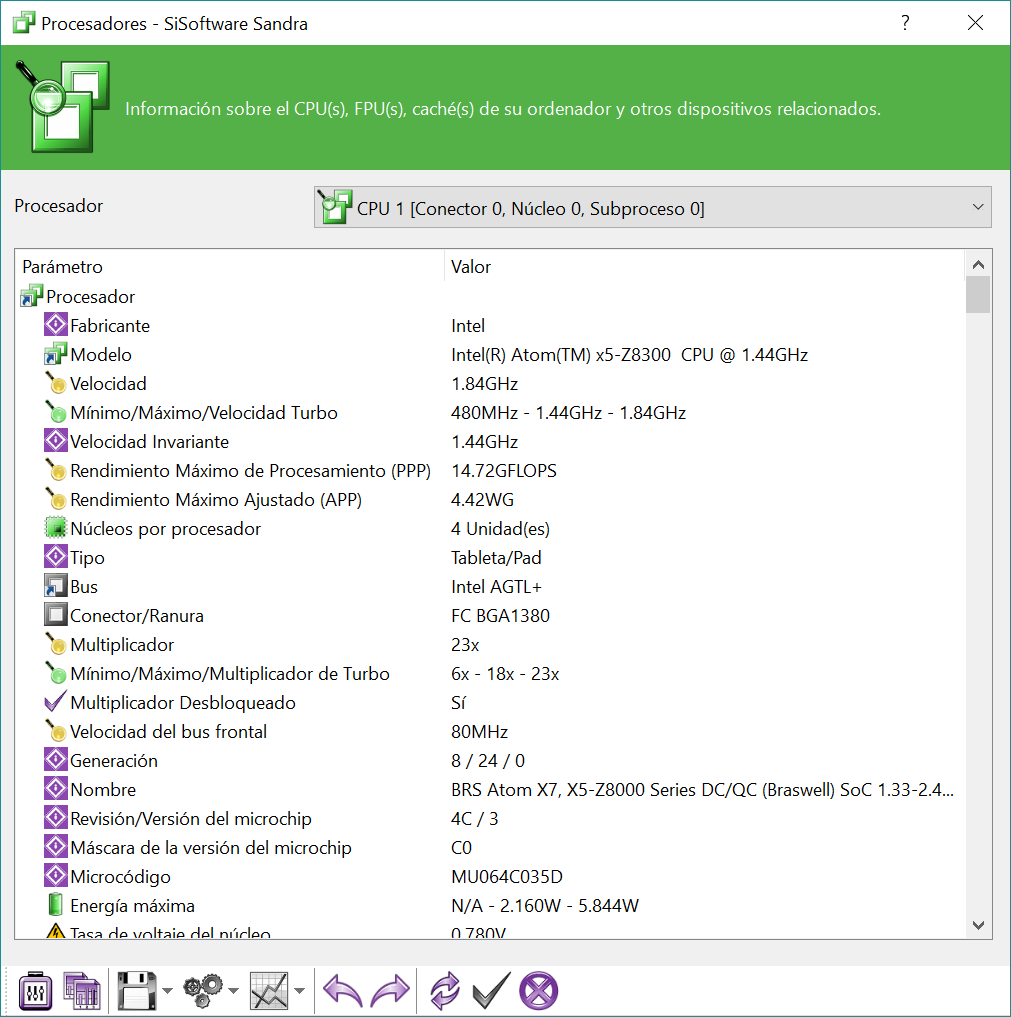This screenshot has height=1017, width=1011.
Task: Select the Mínimo/Máximo/Multiplicador de Turbo label
Action: coord(230,674)
